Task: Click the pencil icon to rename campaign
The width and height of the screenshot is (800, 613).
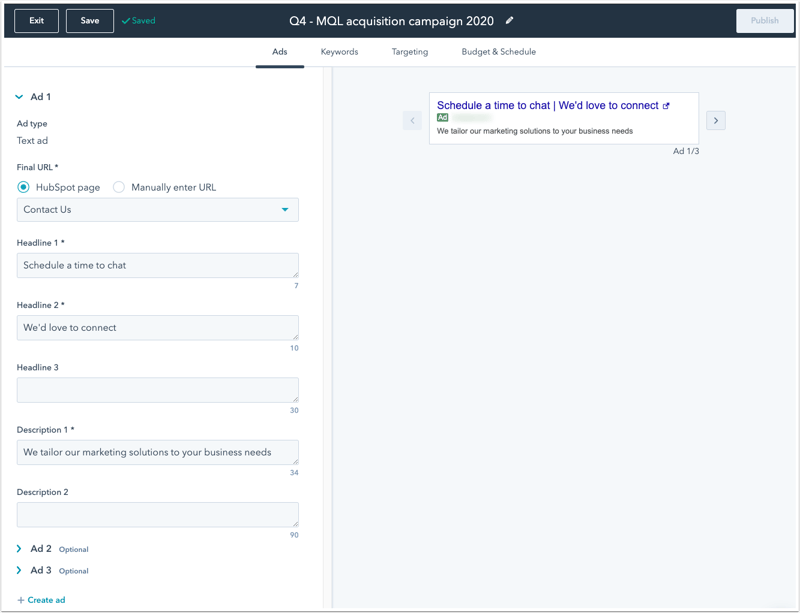Action: click(509, 20)
